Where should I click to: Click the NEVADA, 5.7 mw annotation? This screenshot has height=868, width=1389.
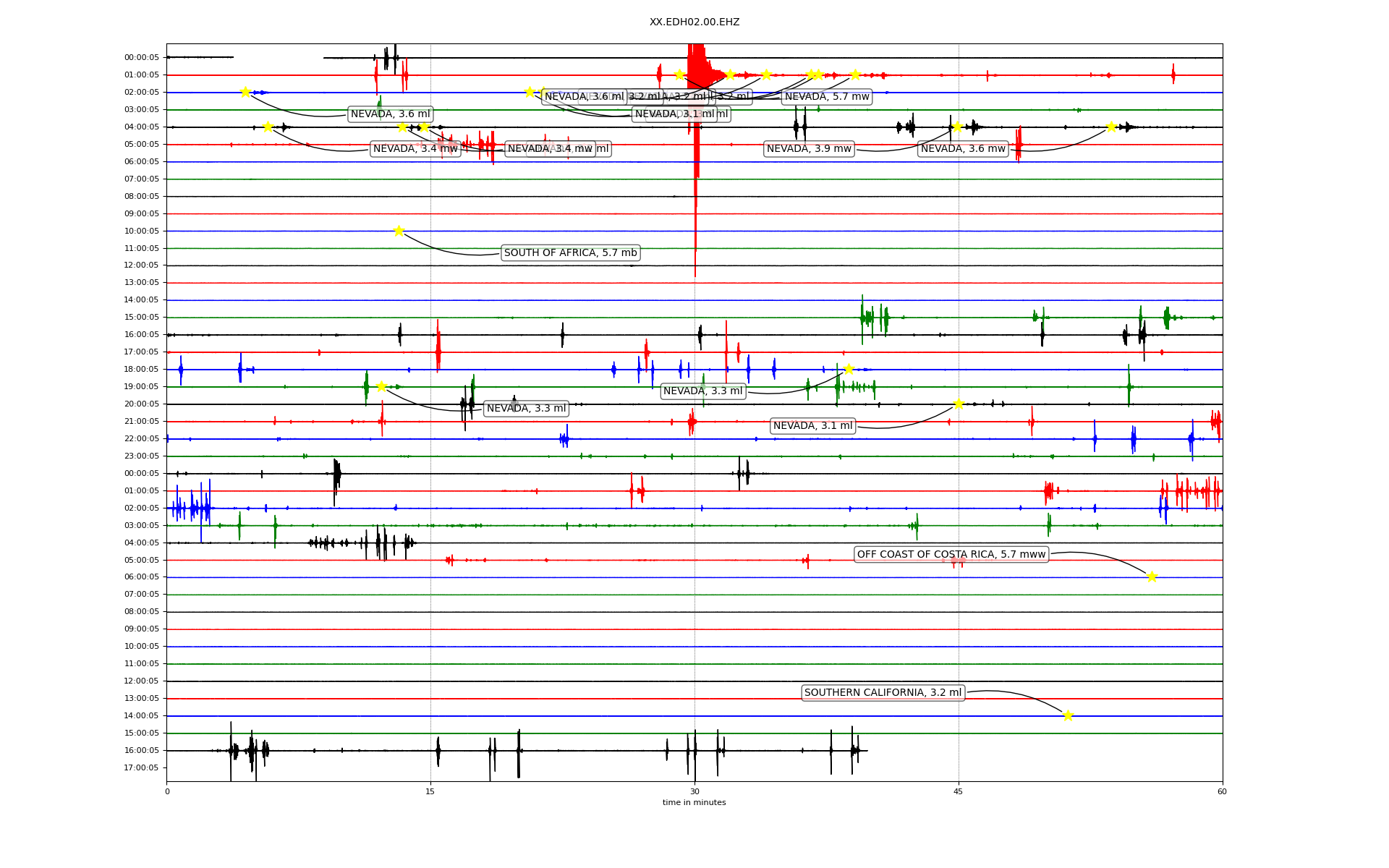pyautogui.click(x=827, y=97)
